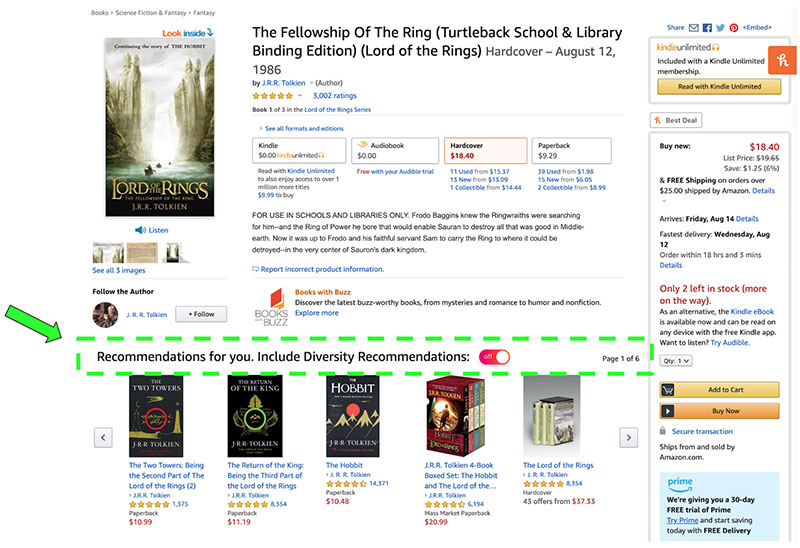This screenshot has height=548, width=800.
Task: Share on Facebook icon
Action: point(707,28)
